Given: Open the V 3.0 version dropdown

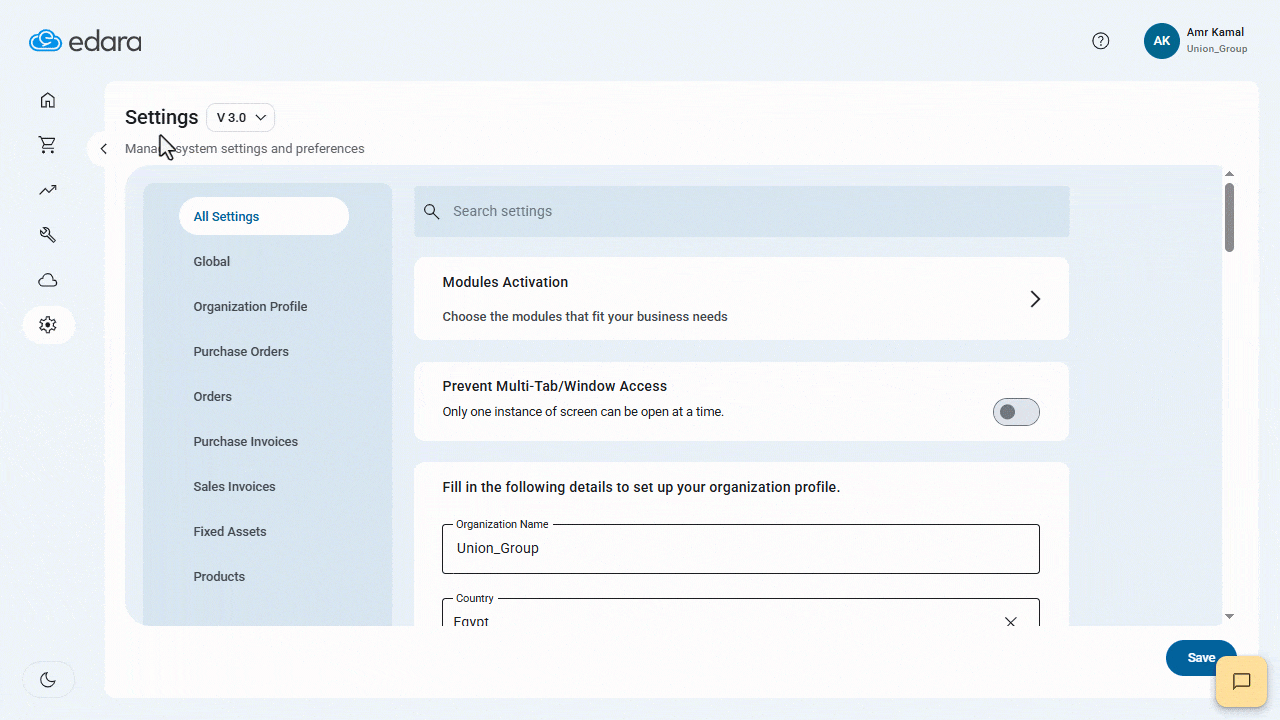Looking at the screenshot, I should tap(240, 117).
